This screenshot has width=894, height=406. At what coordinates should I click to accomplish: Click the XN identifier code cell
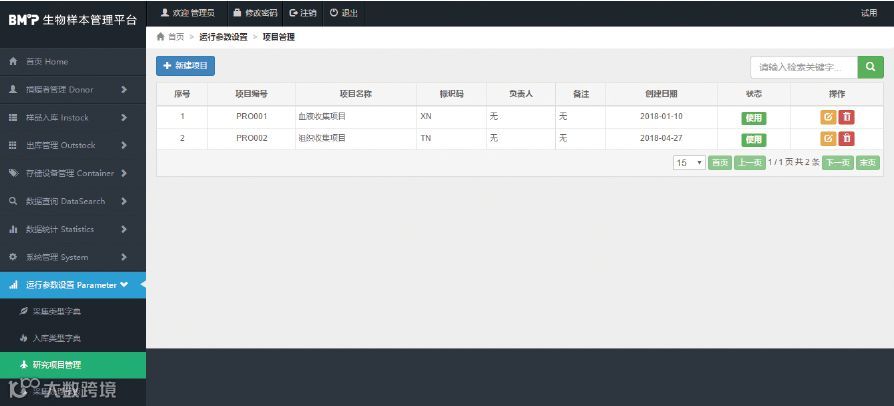point(452,116)
